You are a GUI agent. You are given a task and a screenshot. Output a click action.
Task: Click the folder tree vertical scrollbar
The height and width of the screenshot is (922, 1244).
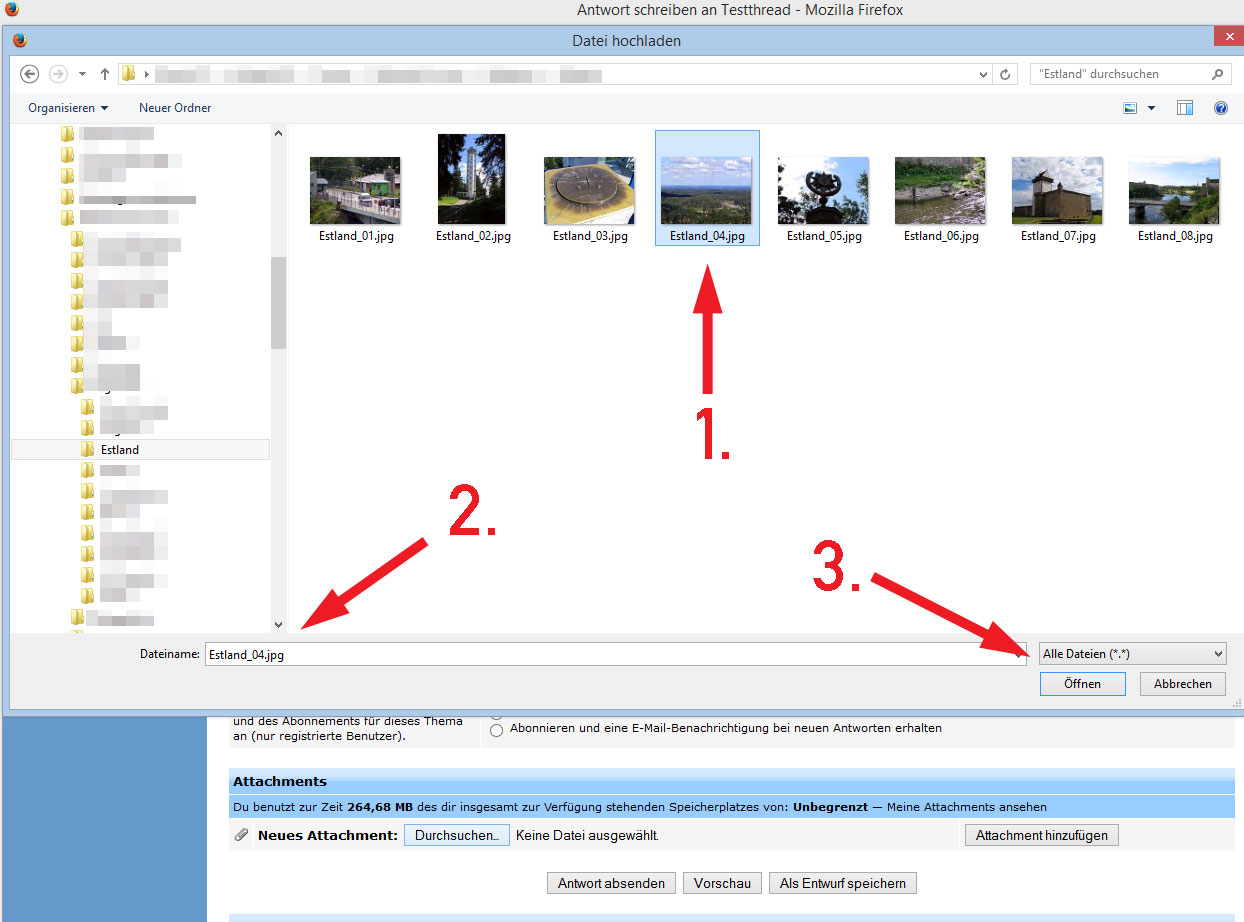[x=278, y=300]
